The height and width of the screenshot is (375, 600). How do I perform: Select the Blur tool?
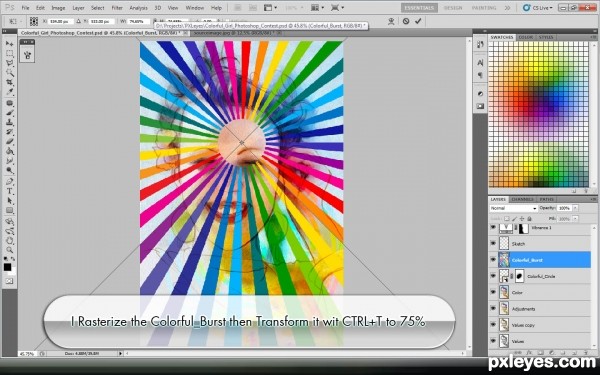click(9, 161)
